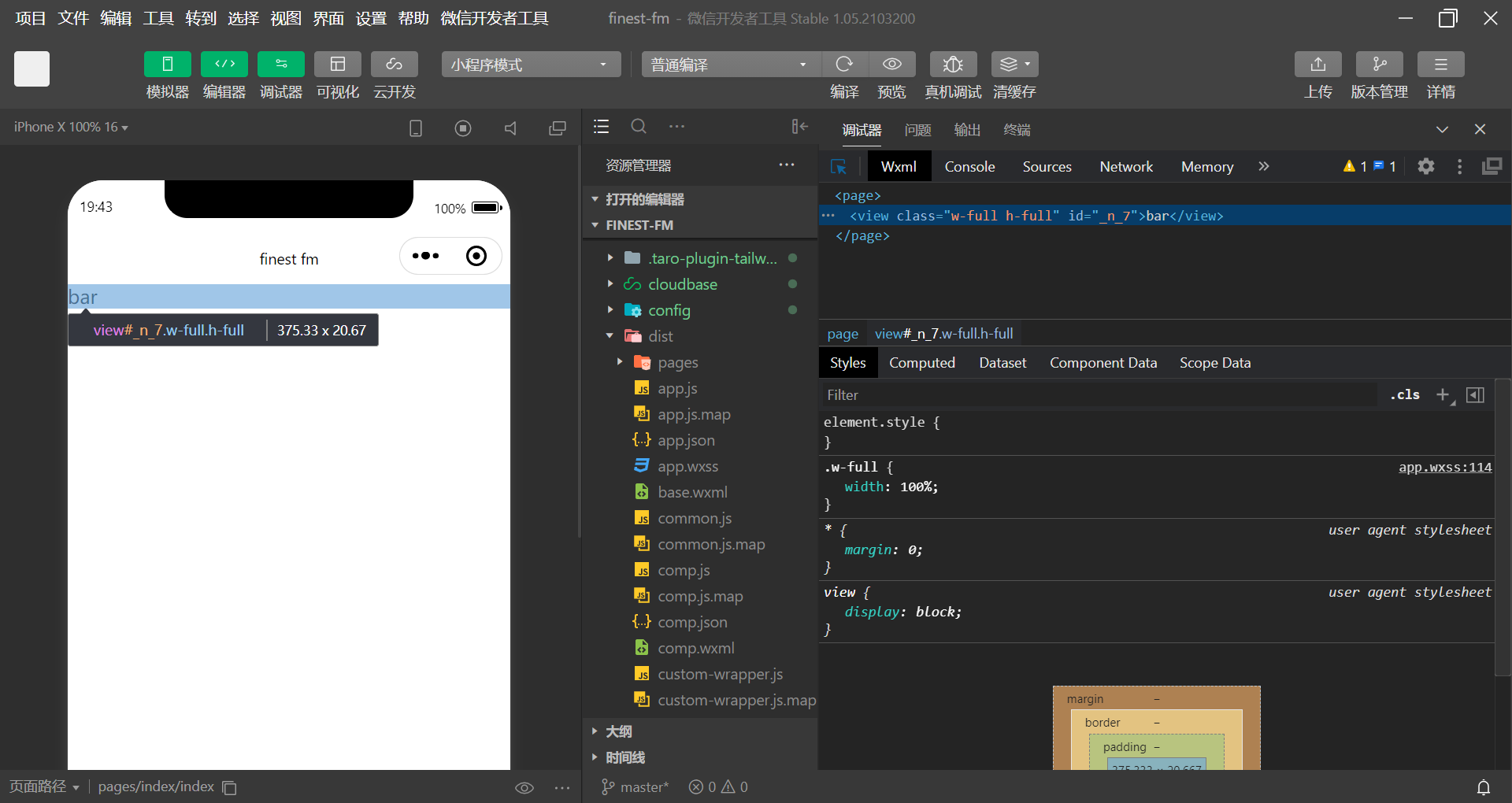
Task: Show more devtools tabs chevron
Action: [1264, 166]
